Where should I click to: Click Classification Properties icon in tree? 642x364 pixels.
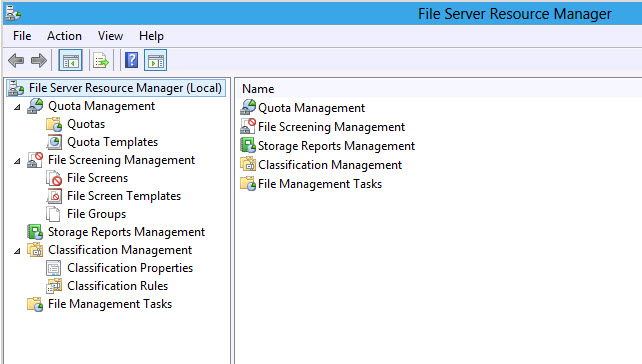[54, 268]
